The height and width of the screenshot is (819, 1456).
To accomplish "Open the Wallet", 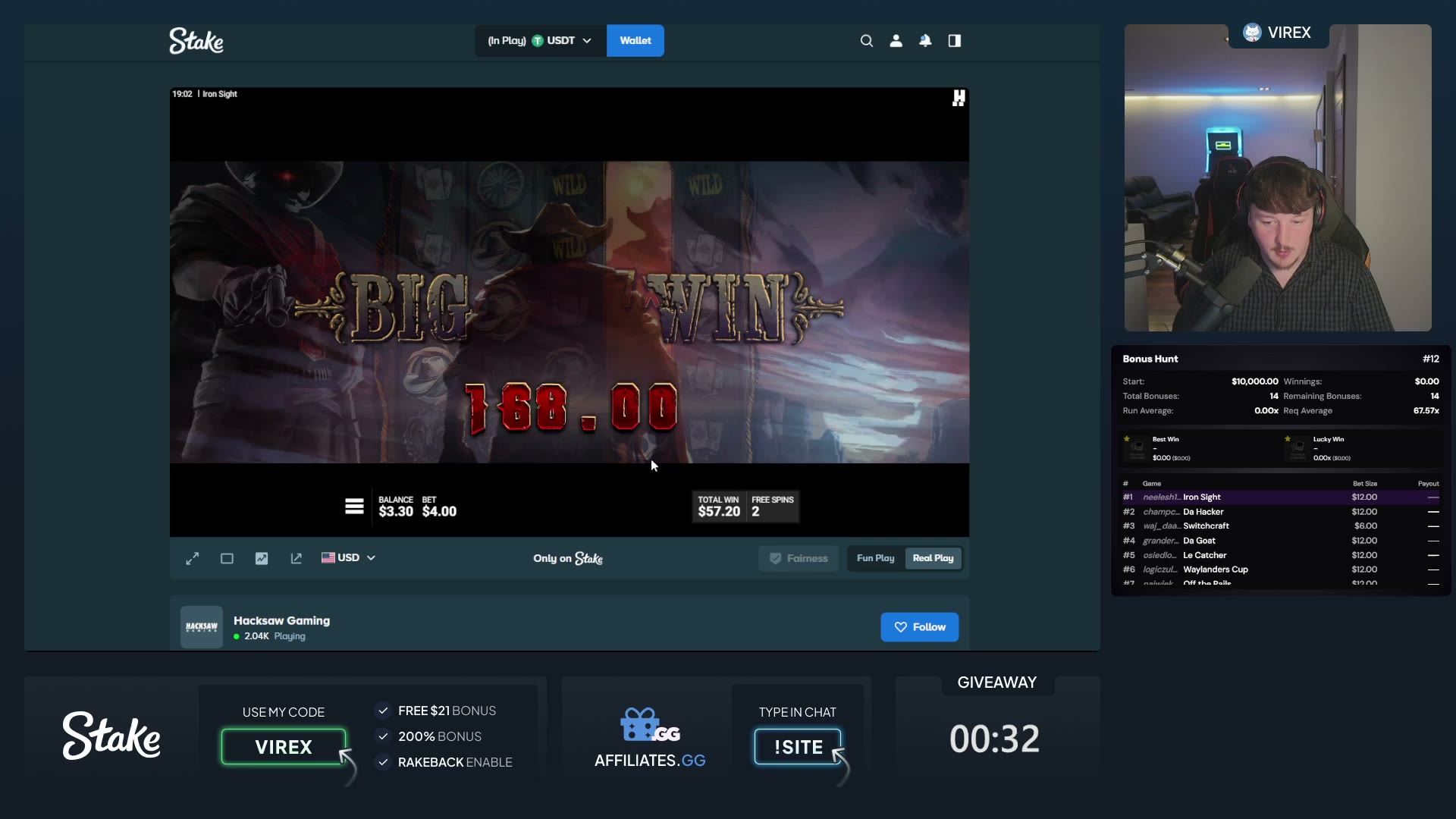I will click(635, 41).
